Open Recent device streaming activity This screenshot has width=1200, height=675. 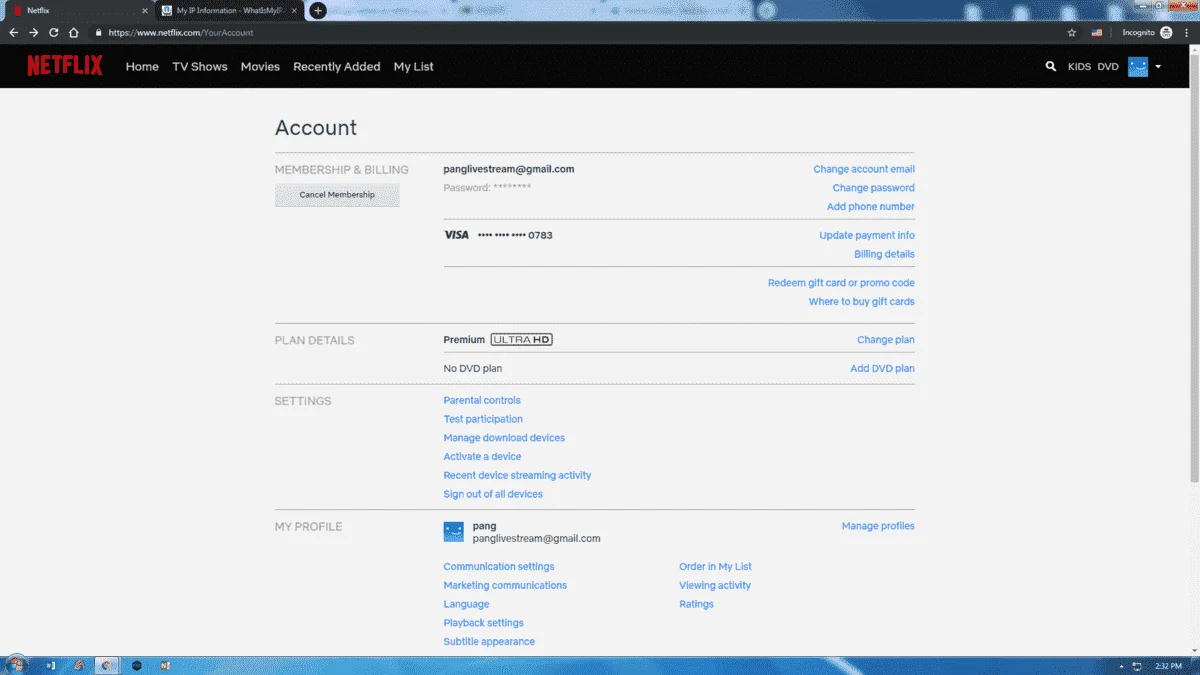517,475
